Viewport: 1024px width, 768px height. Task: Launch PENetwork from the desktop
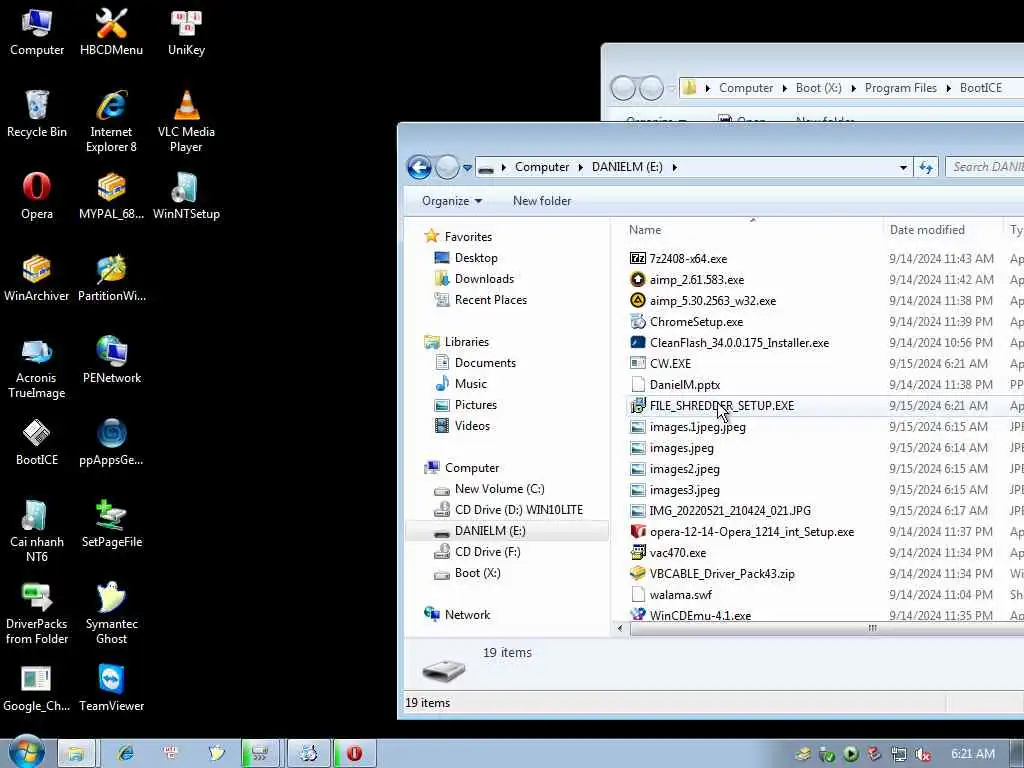click(111, 360)
